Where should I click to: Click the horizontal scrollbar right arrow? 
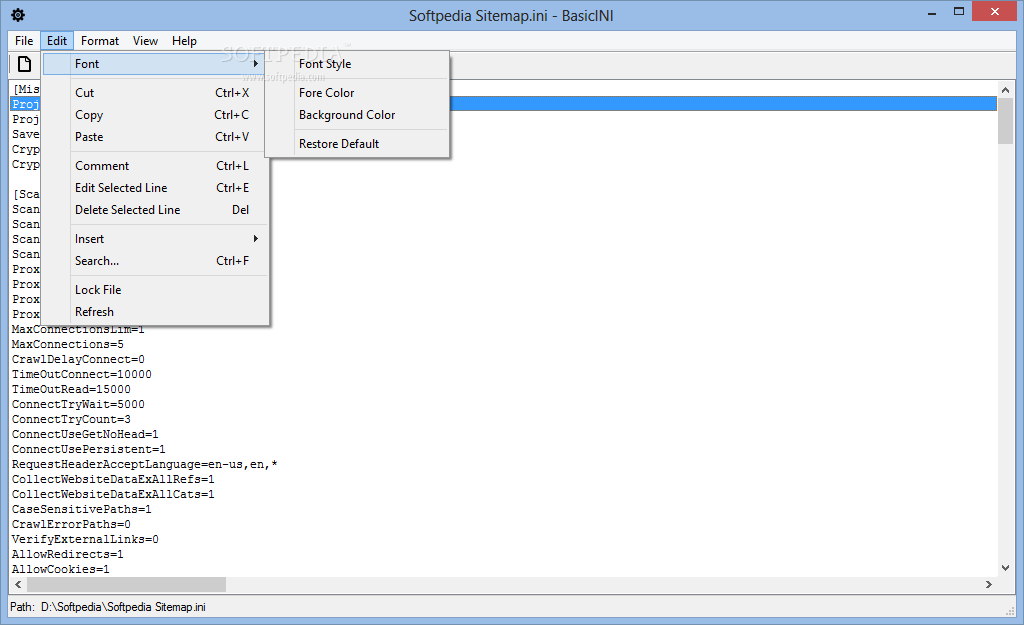pyautogui.click(x=989, y=585)
